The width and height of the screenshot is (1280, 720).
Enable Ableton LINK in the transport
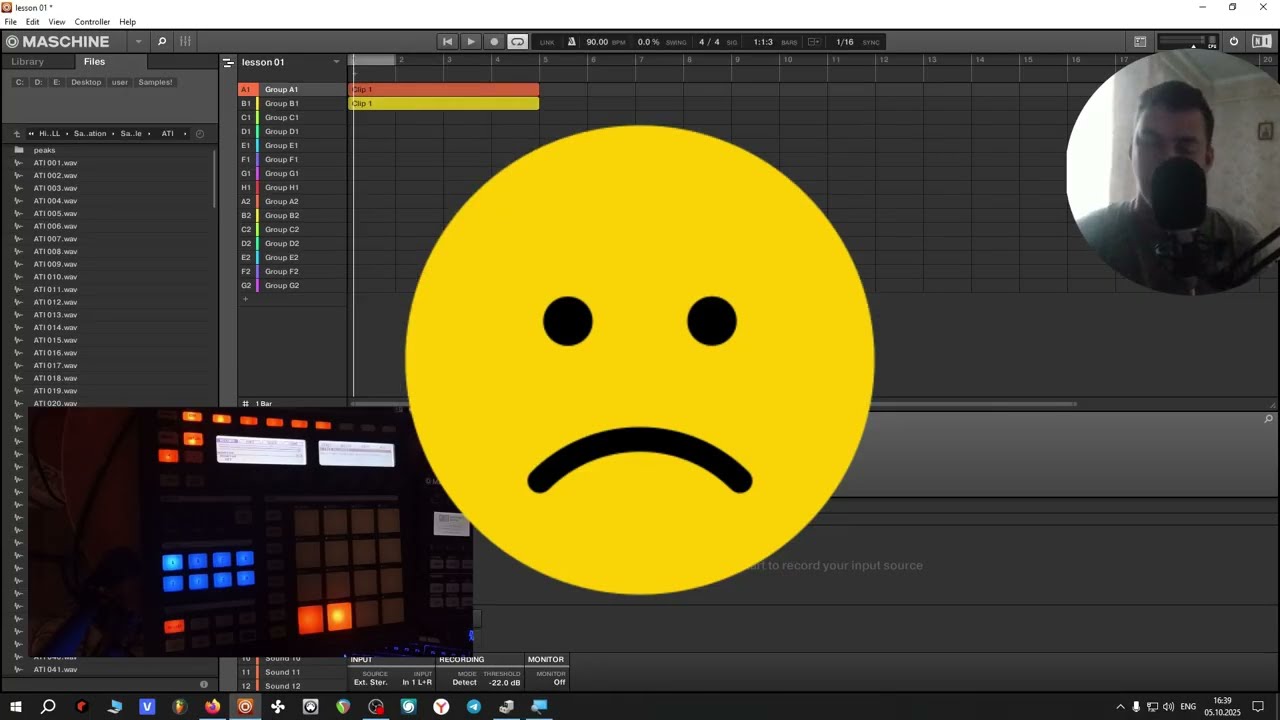coord(547,42)
